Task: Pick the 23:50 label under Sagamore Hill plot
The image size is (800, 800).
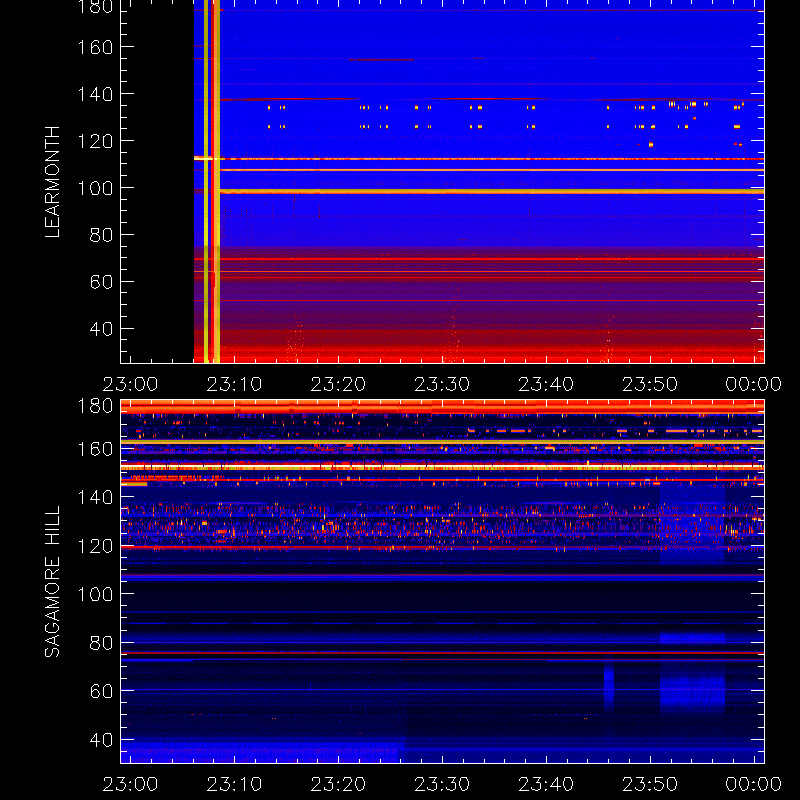Action: click(x=650, y=784)
